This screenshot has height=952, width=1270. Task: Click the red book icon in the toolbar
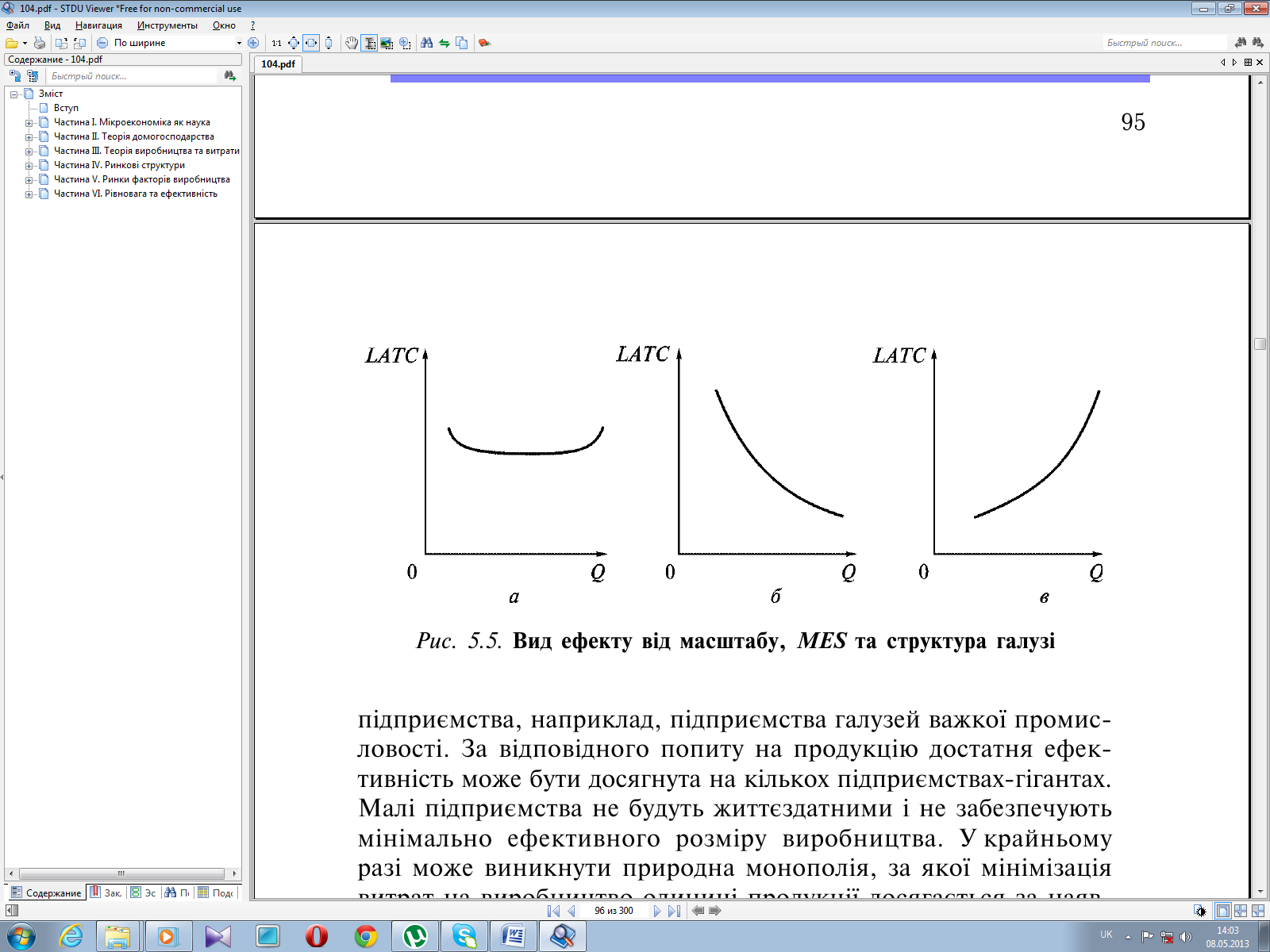pos(484,43)
